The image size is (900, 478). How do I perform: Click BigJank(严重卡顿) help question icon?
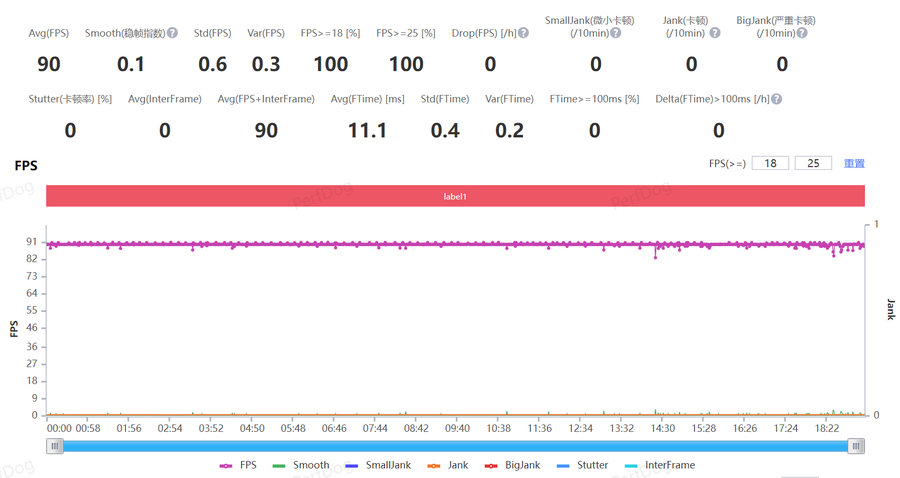coord(802,33)
